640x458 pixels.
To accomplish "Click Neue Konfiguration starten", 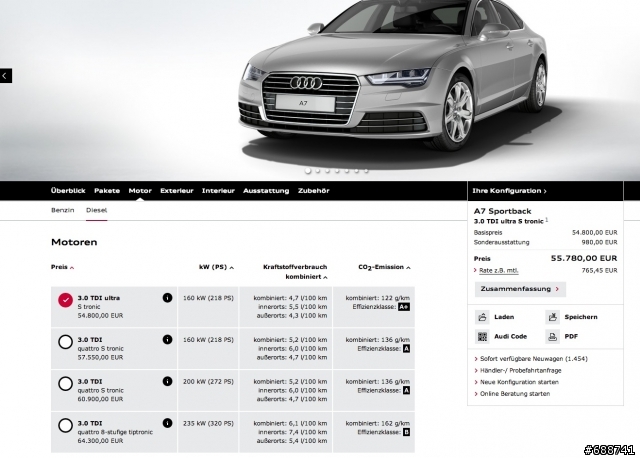I will 517,382.
